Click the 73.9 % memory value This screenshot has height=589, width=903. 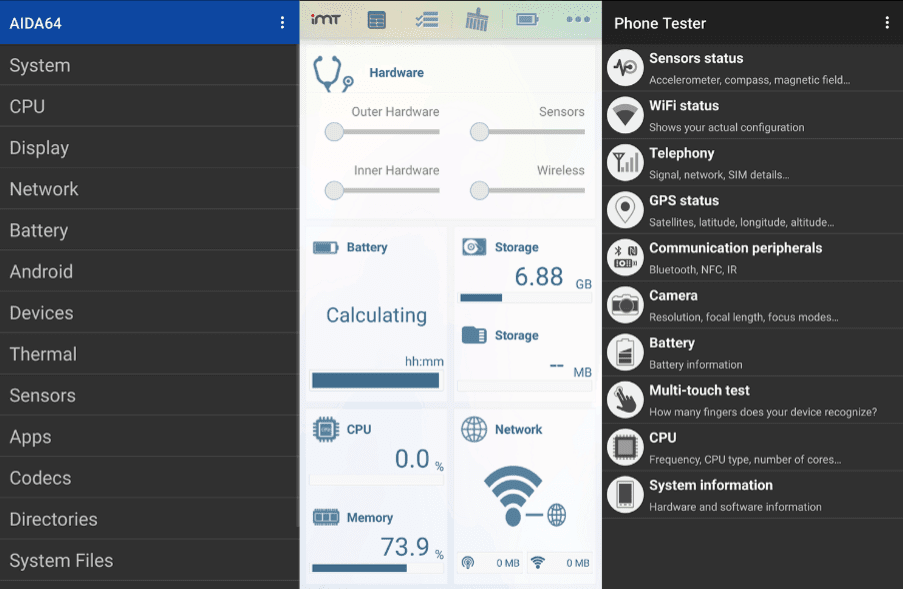tap(412, 547)
